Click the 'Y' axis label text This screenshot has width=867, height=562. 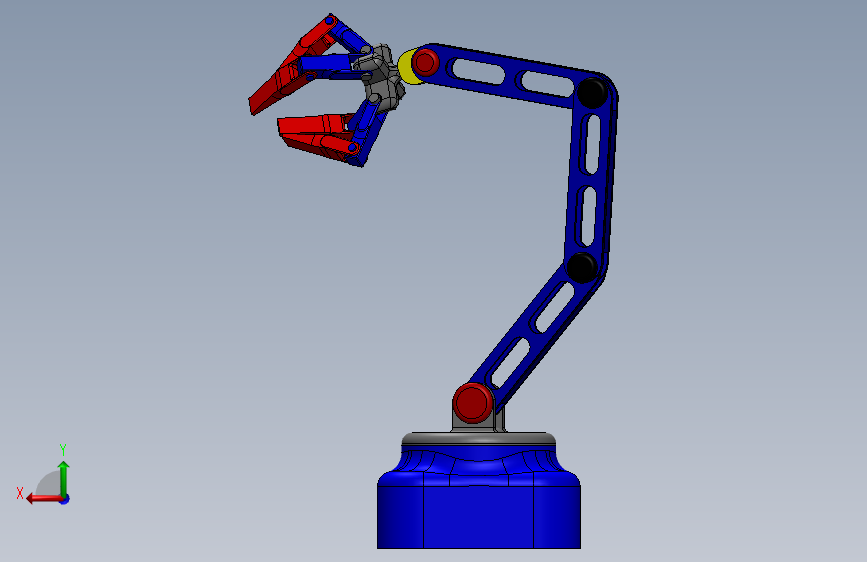click(x=63, y=450)
